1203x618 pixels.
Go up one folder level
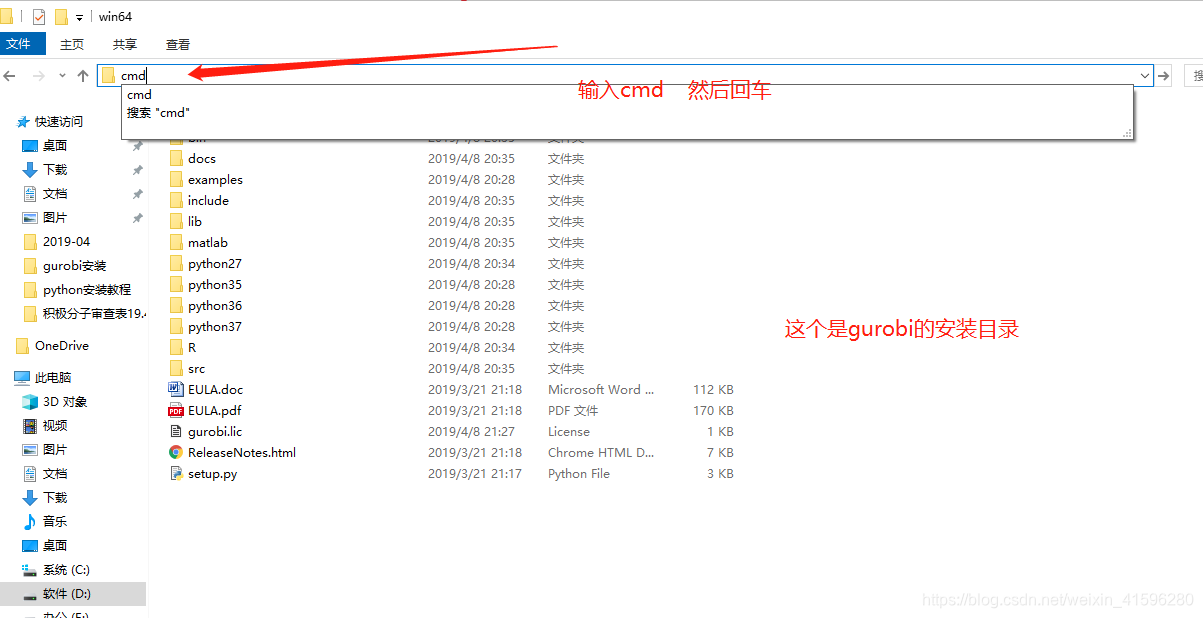click(x=83, y=76)
